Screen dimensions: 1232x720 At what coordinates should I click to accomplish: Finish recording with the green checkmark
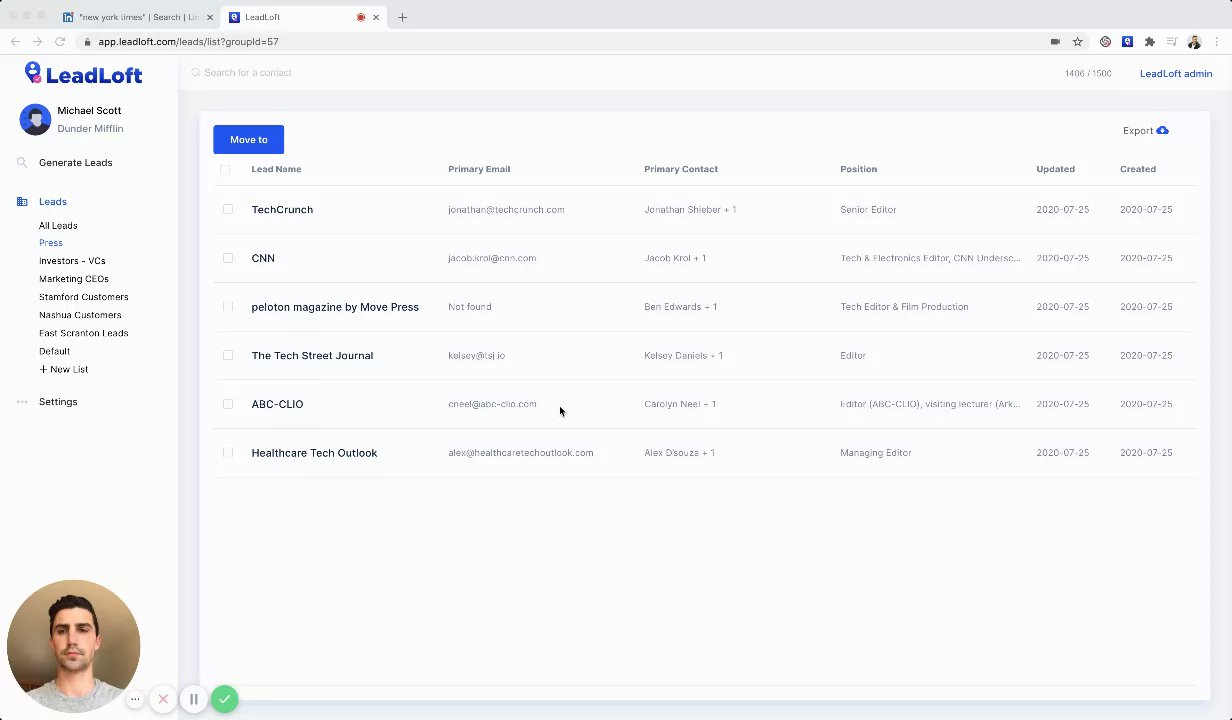pos(225,699)
